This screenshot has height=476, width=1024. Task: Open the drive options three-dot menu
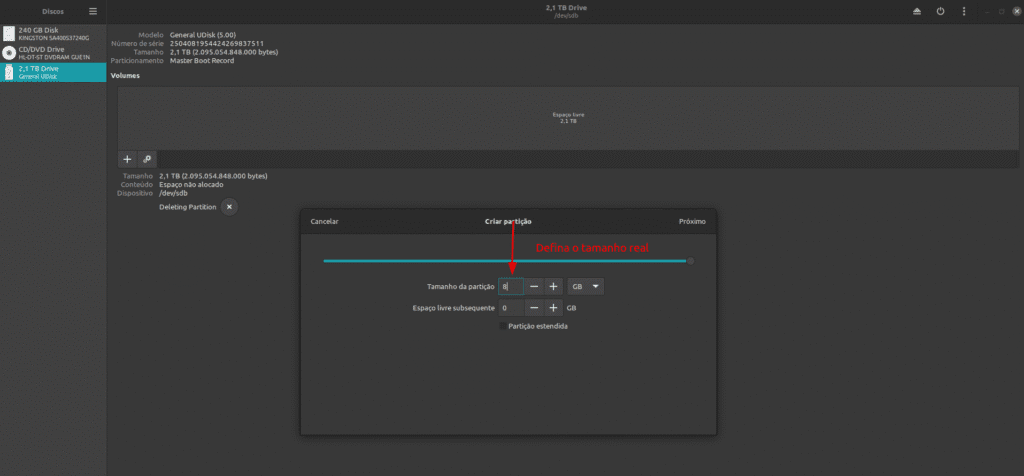[x=962, y=11]
